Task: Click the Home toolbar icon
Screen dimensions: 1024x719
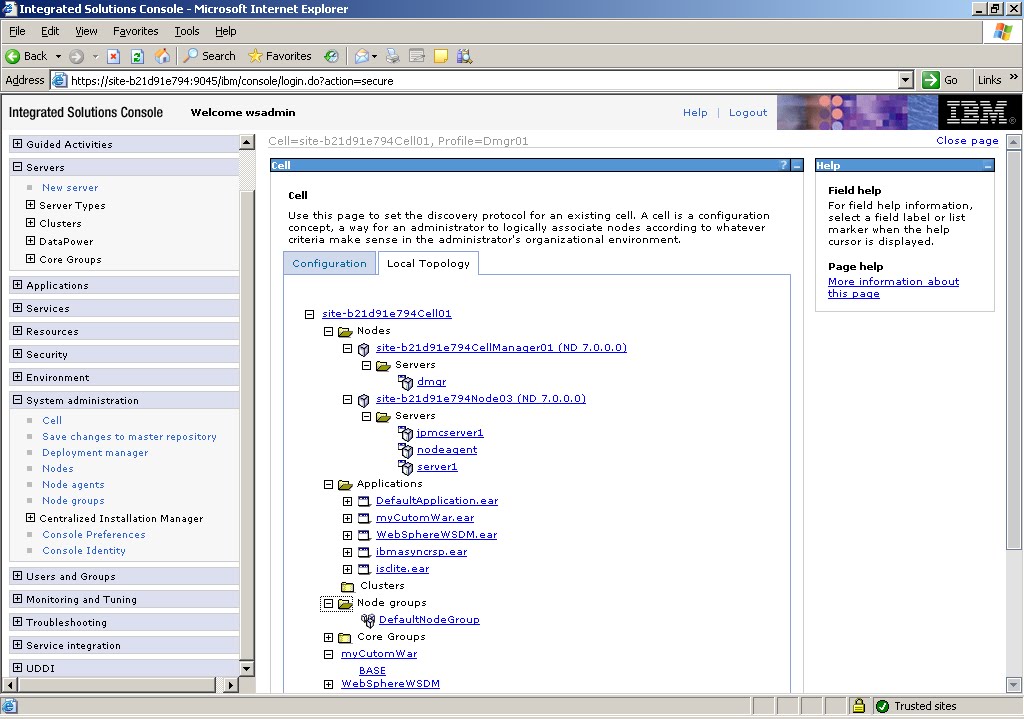Action: click(x=162, y=56)
